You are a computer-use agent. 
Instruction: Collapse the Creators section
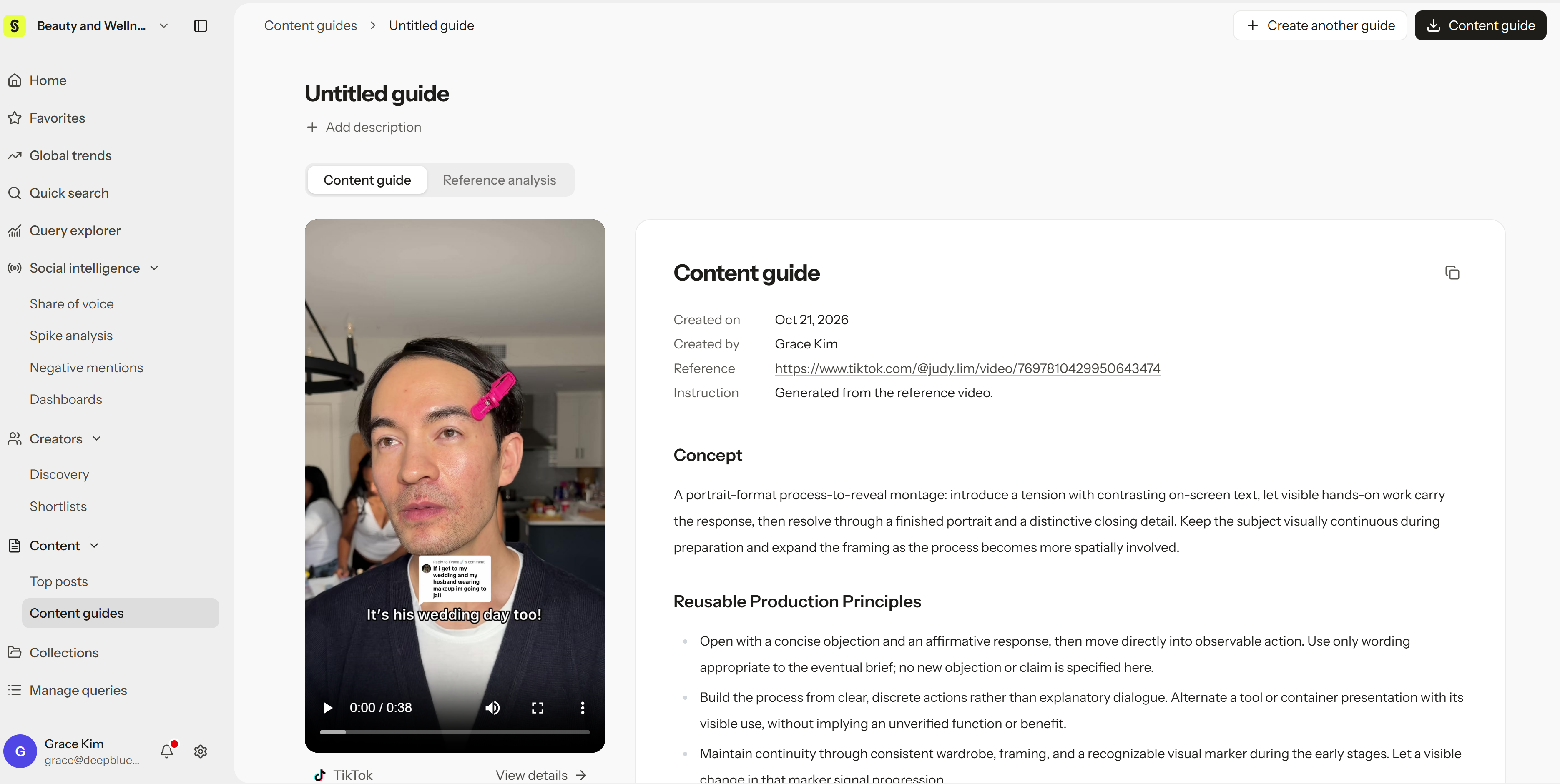pos(97,438)
